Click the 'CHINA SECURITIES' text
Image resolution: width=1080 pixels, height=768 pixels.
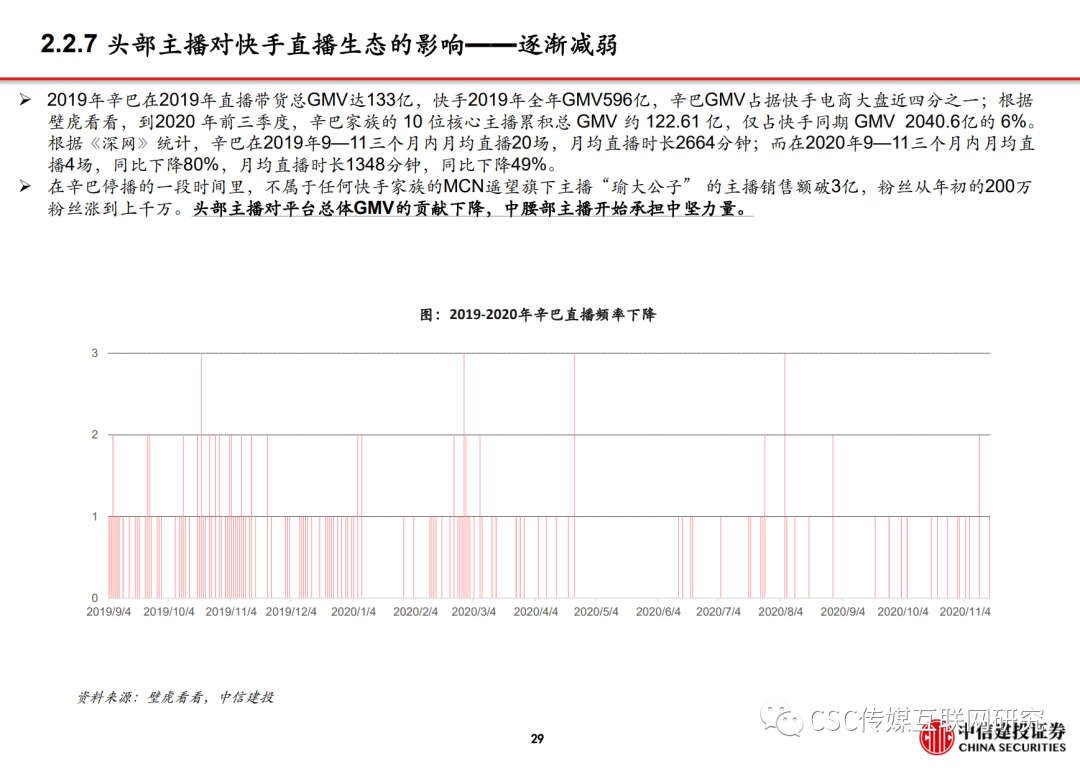click(x=1012, y=748)
